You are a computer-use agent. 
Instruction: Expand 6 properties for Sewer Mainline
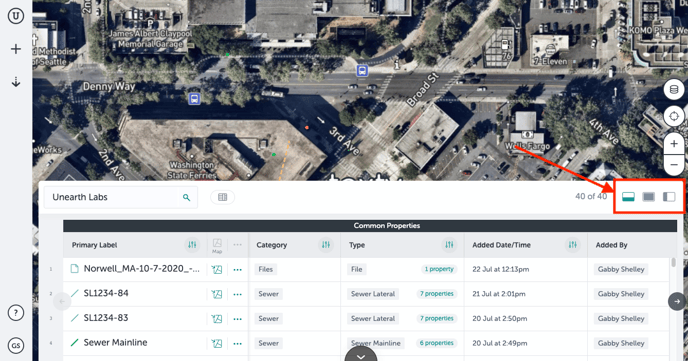[x=437, y=343]
